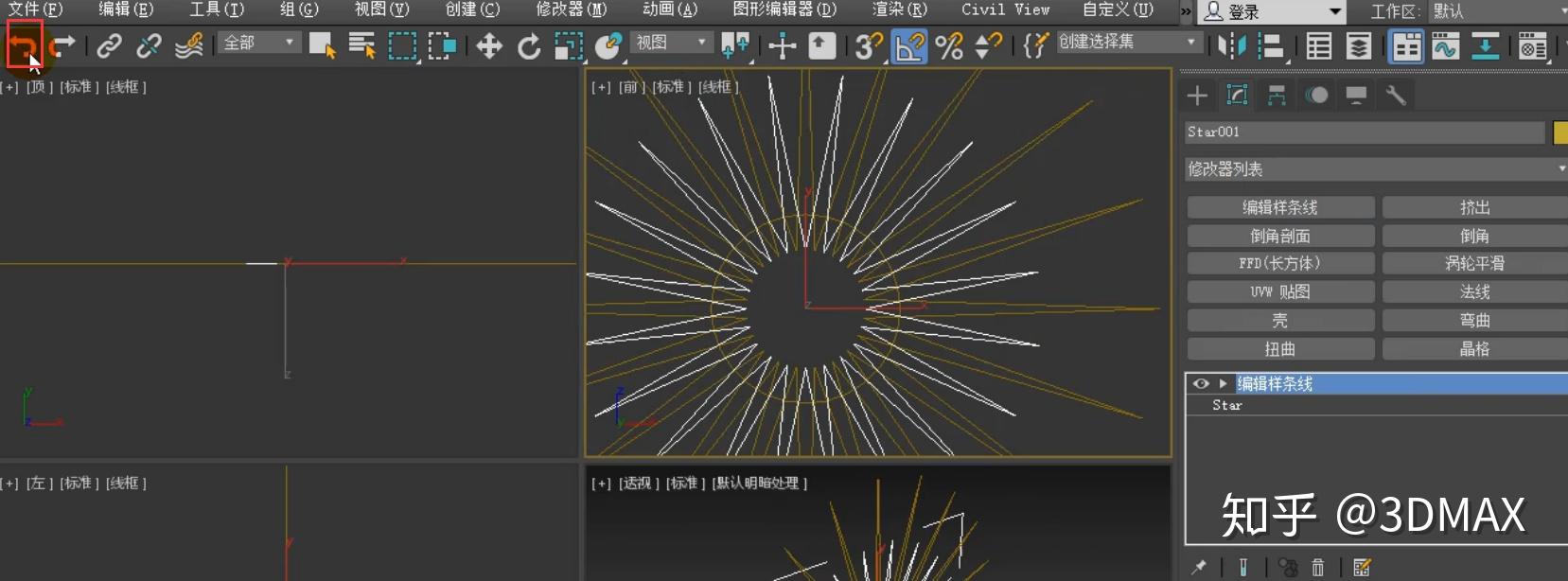Activate the Select and Rotate tool
1568x581 pixels.
529,44
